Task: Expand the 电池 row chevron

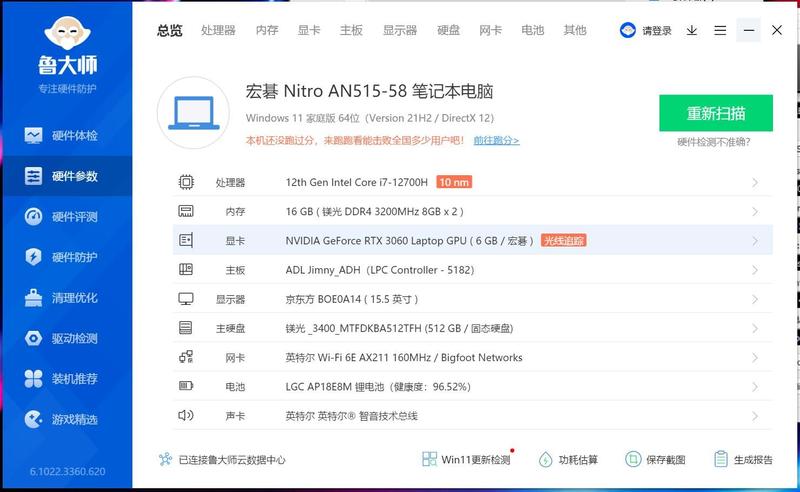Action: point(755,387)
